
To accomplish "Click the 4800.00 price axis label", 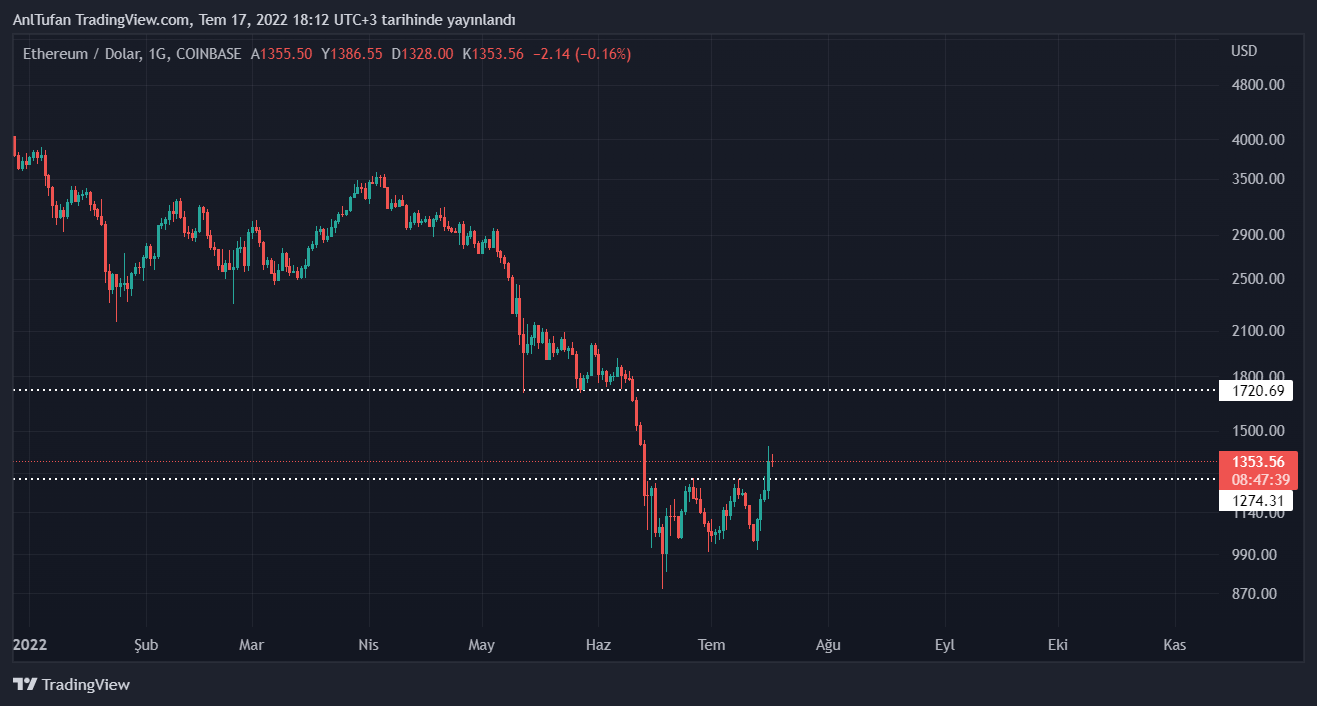I will click(x=1258, y=85).
